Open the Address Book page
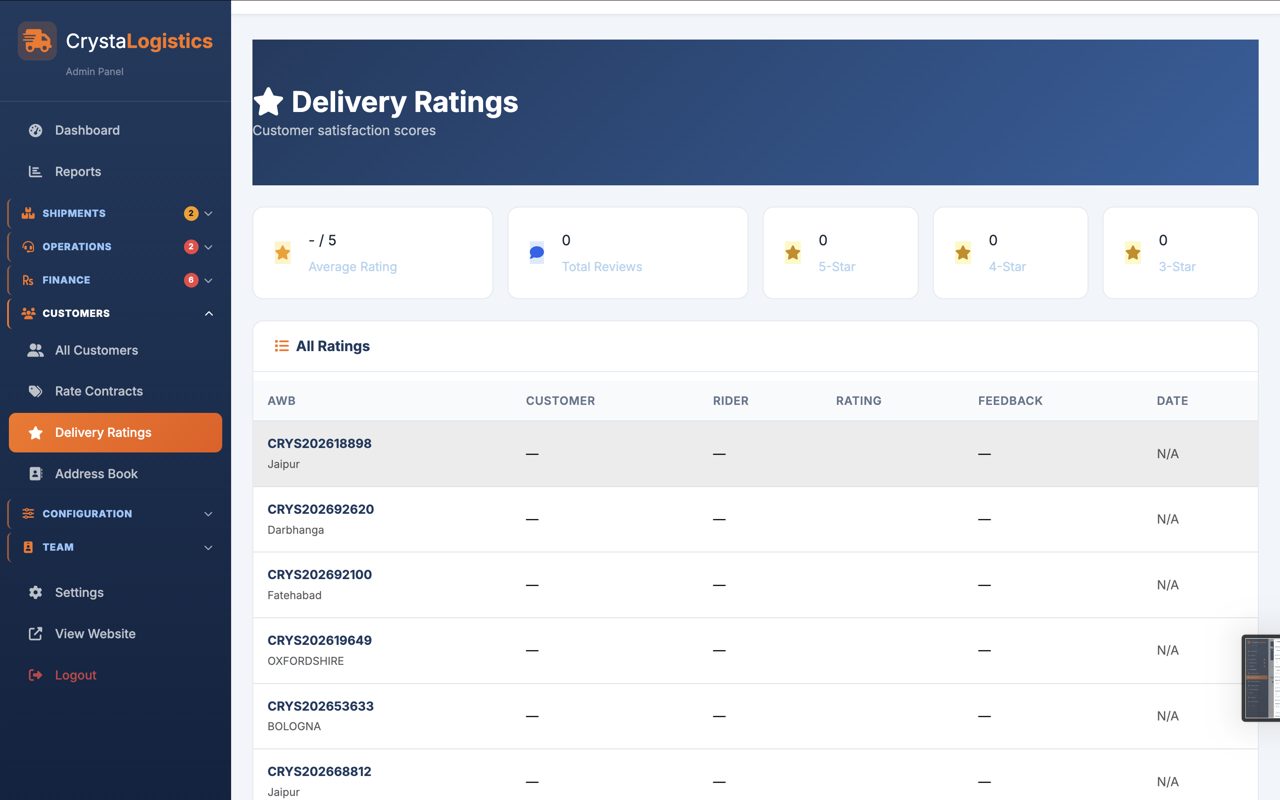 [x=115, y=474]
